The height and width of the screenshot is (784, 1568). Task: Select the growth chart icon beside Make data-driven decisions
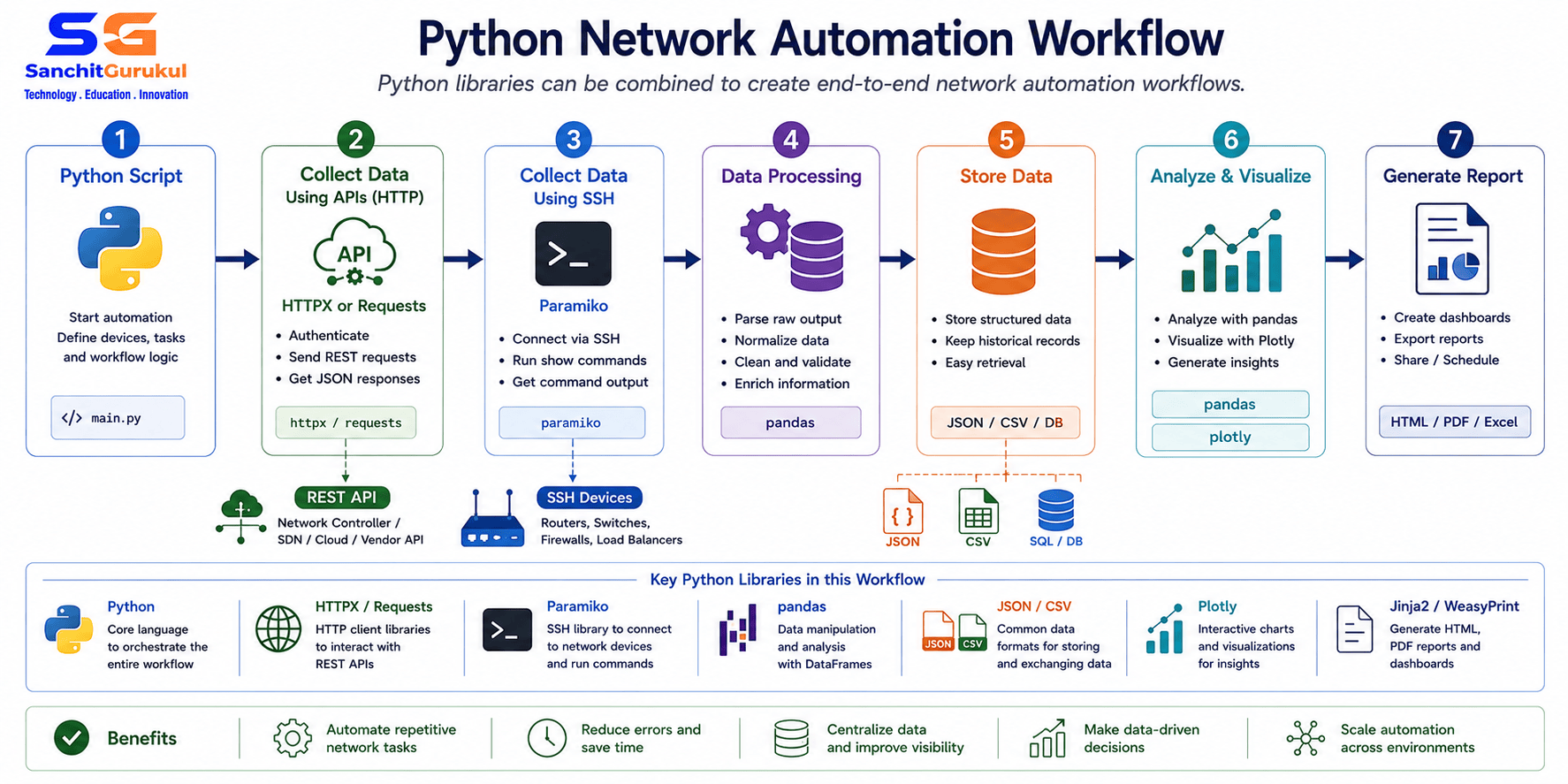[x=1047, y=738]
